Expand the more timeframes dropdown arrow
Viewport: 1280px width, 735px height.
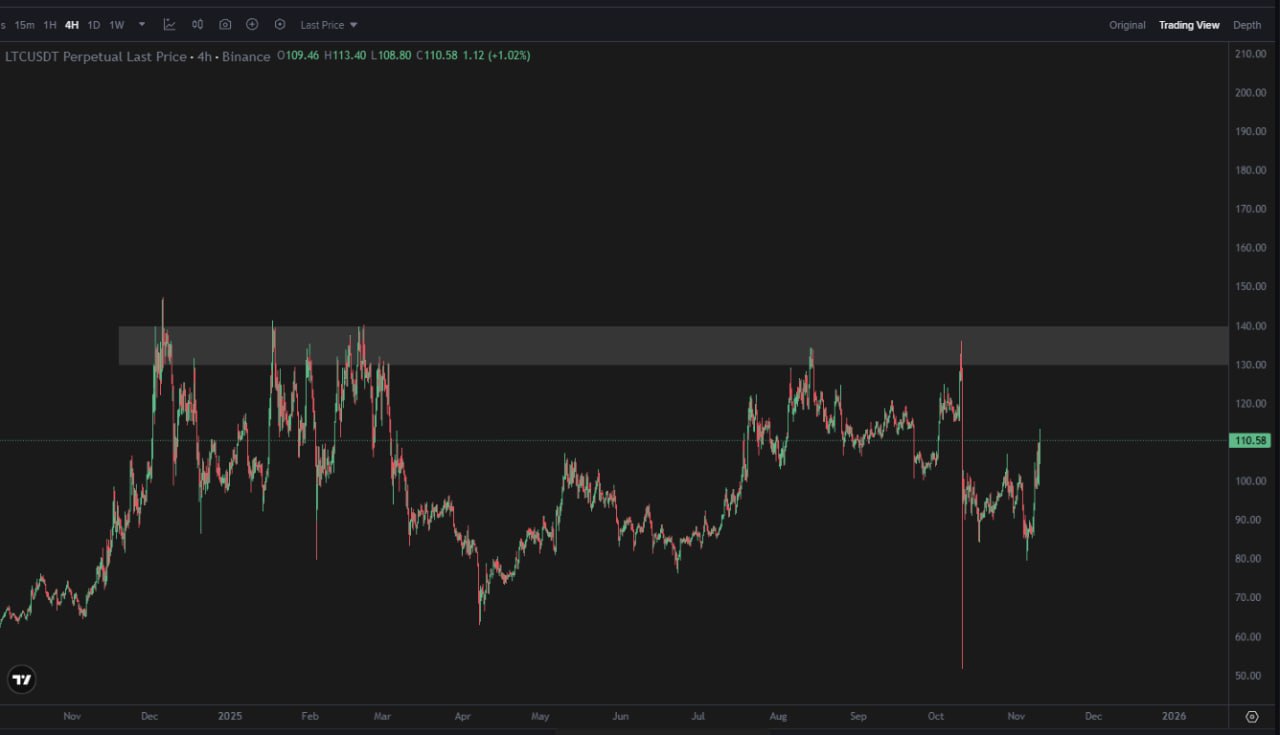point(142,25)
